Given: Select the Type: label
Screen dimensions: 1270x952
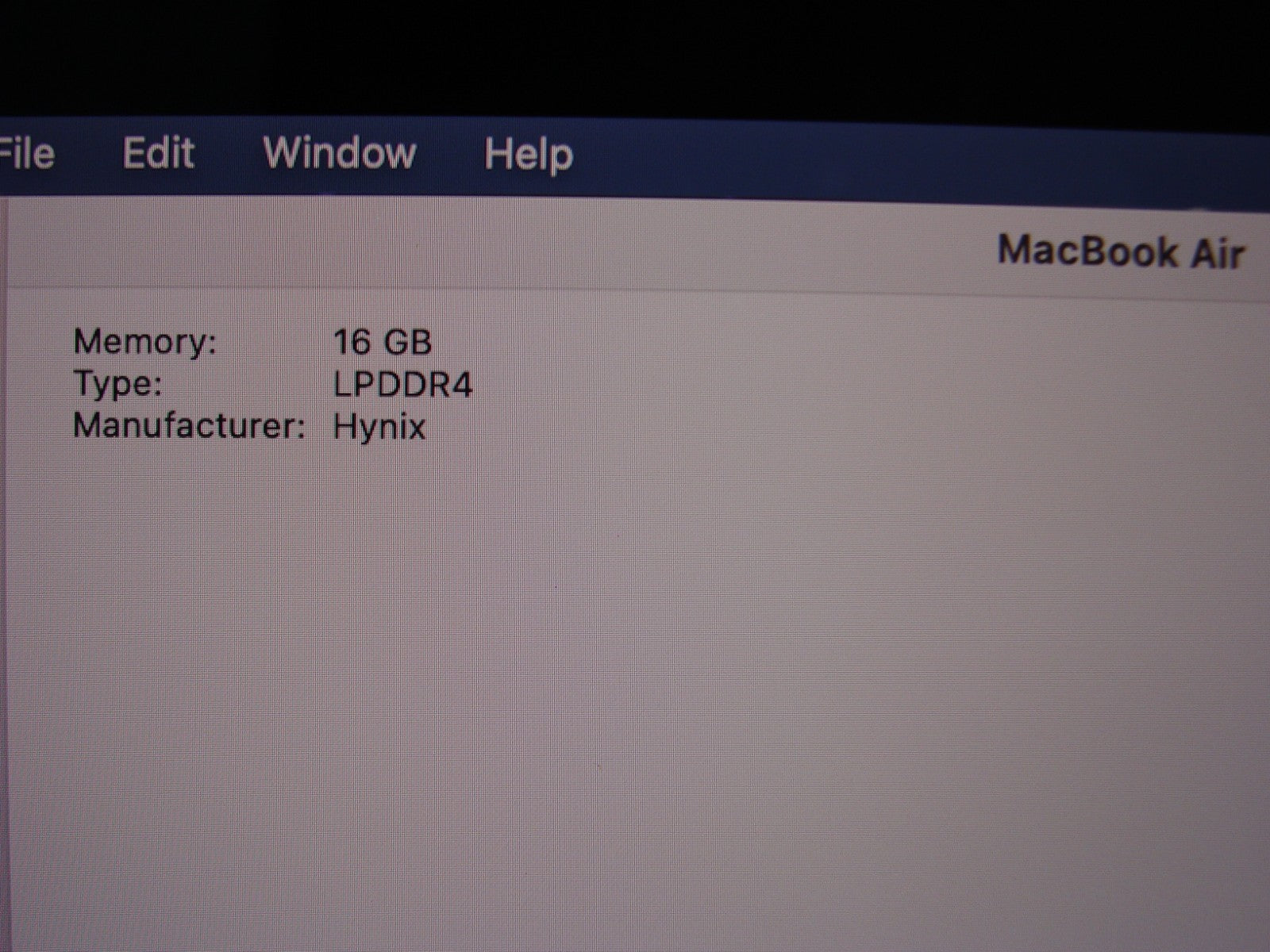Looking at the screenshot, I should (117, 384).
